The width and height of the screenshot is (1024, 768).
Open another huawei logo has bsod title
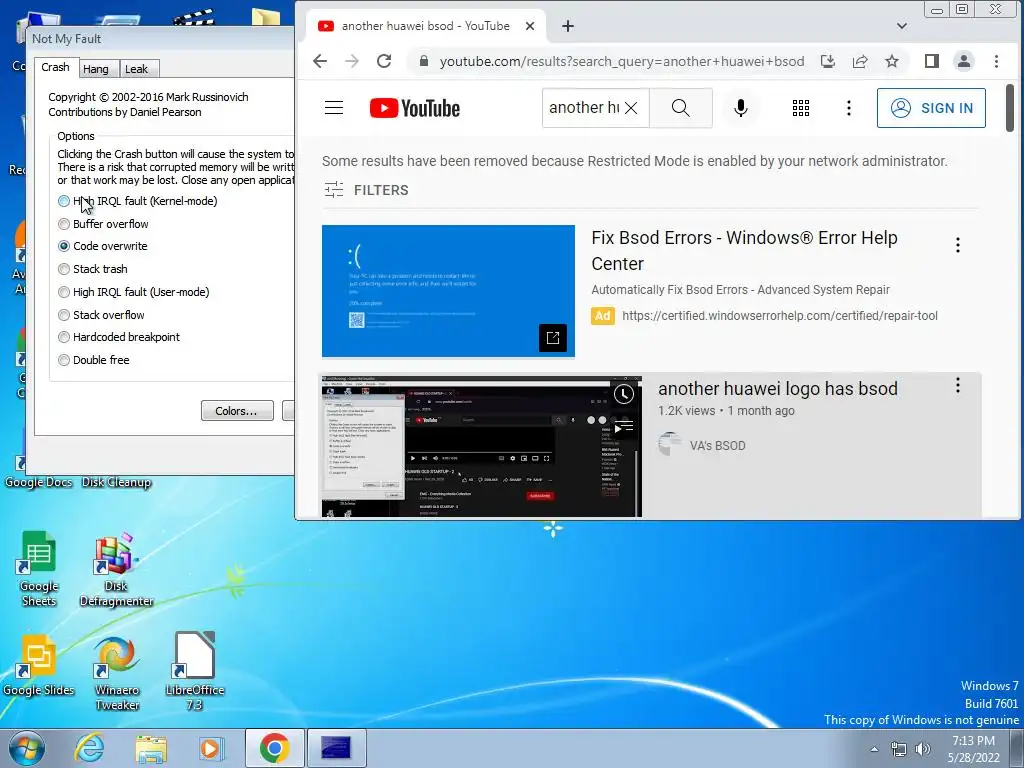(778, 389)
